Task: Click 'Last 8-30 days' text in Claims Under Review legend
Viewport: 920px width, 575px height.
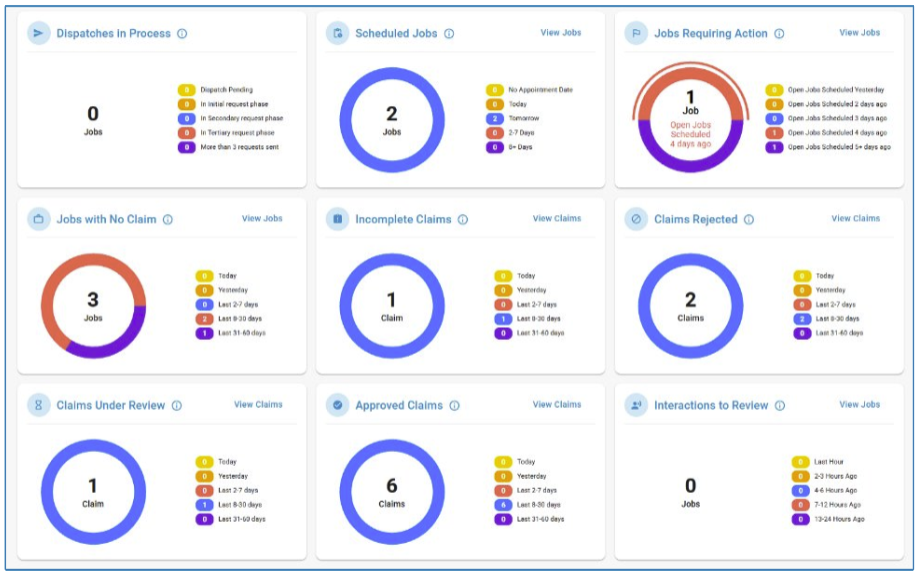Action: (240, 505)
